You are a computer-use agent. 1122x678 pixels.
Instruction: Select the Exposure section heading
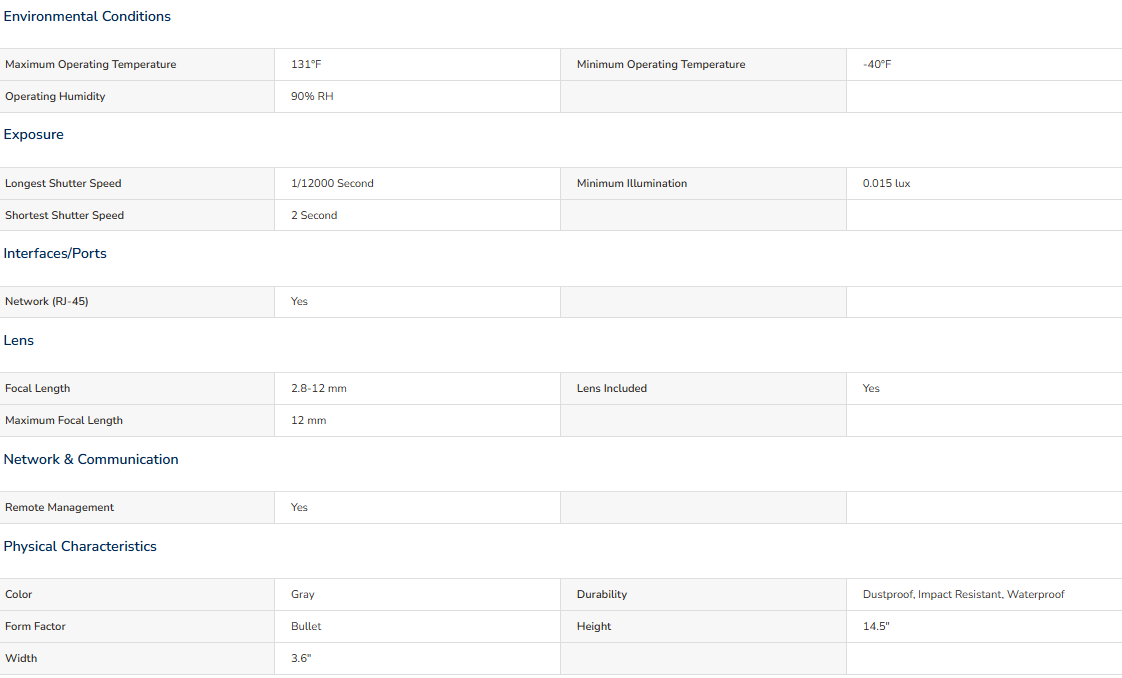click(x=34, y=134)
